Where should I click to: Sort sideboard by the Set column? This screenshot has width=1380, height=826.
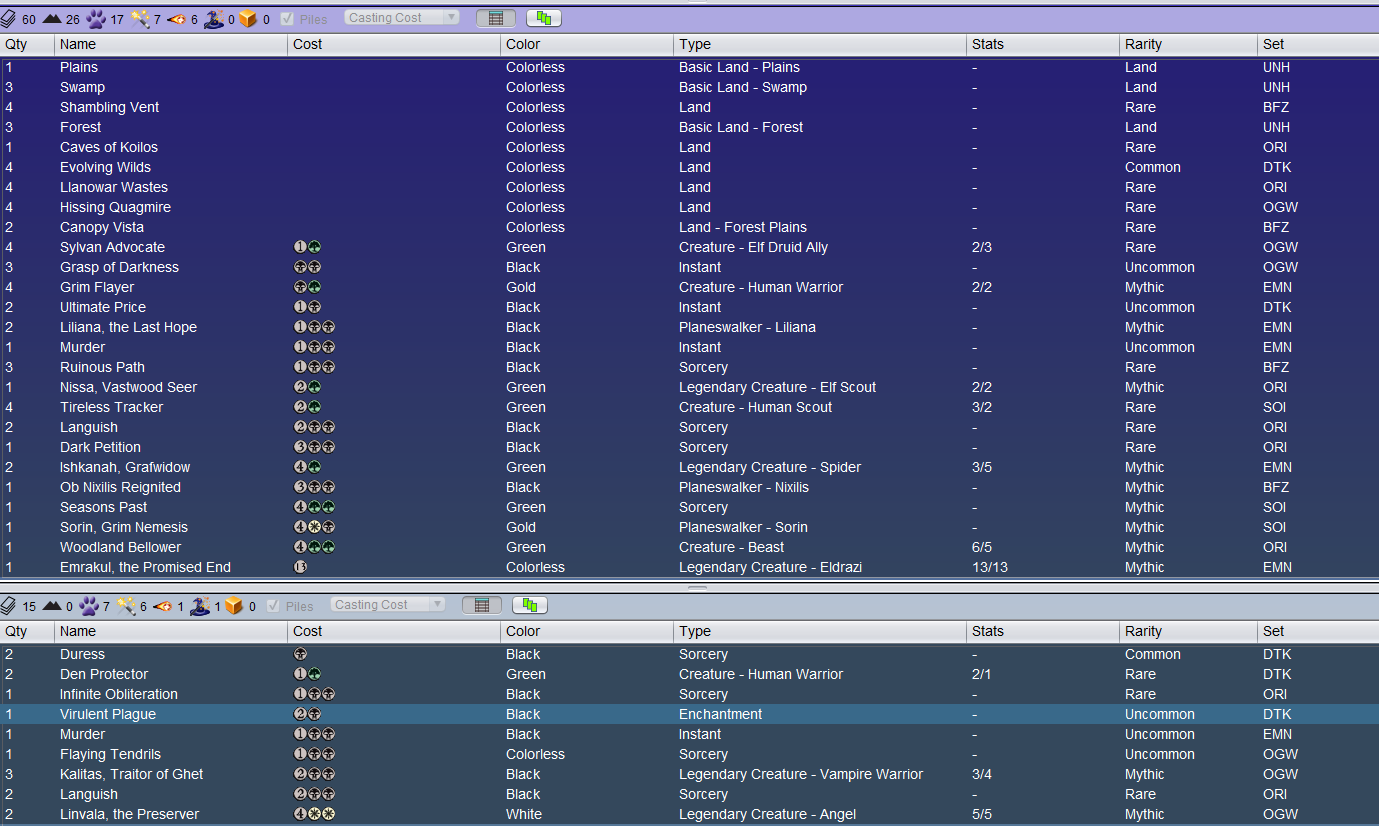tap(1318, 631)
